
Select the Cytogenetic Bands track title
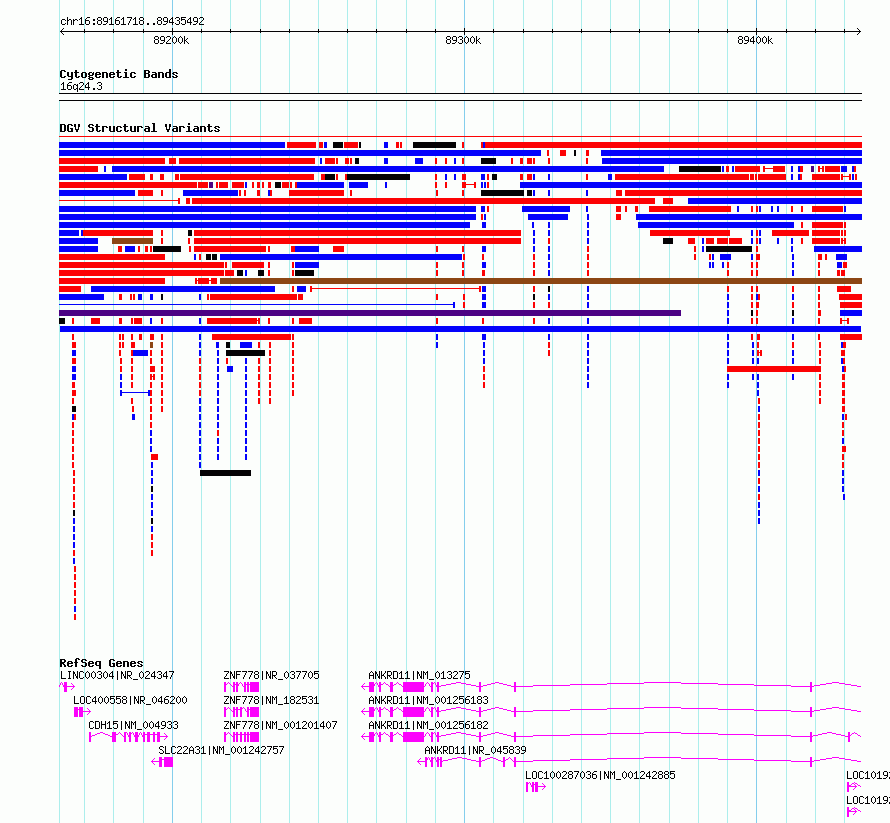(119, 74)
